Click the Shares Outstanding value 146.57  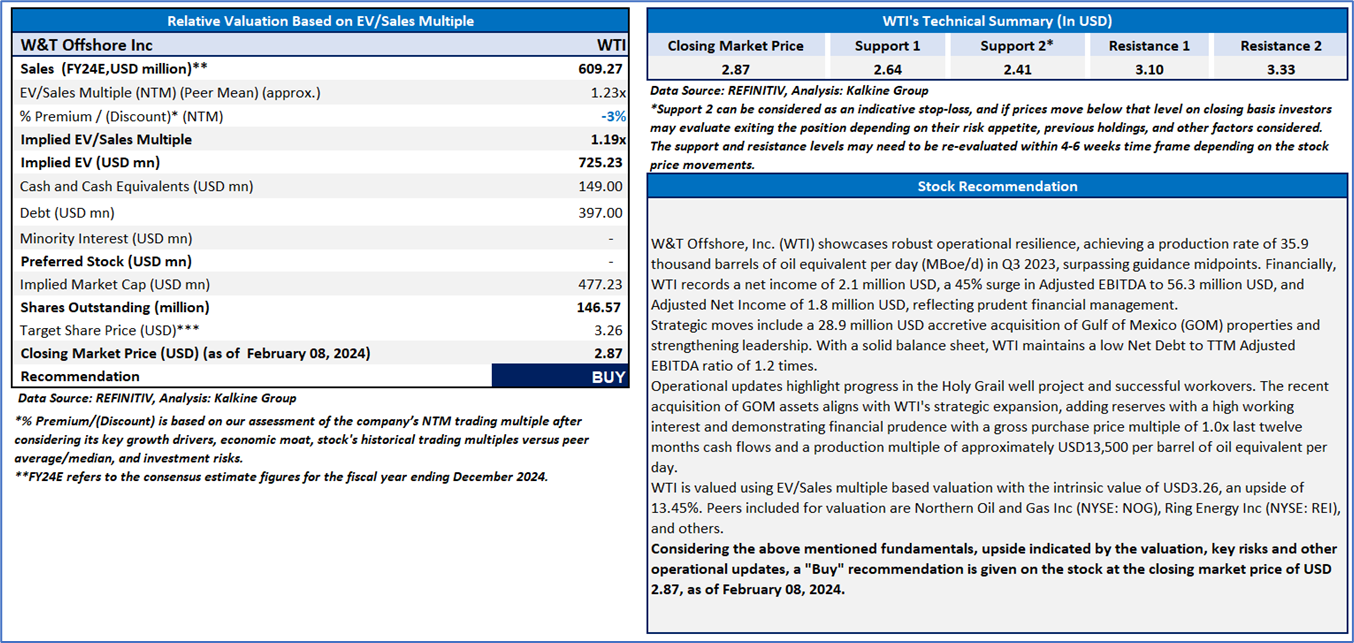click(601, 307)
